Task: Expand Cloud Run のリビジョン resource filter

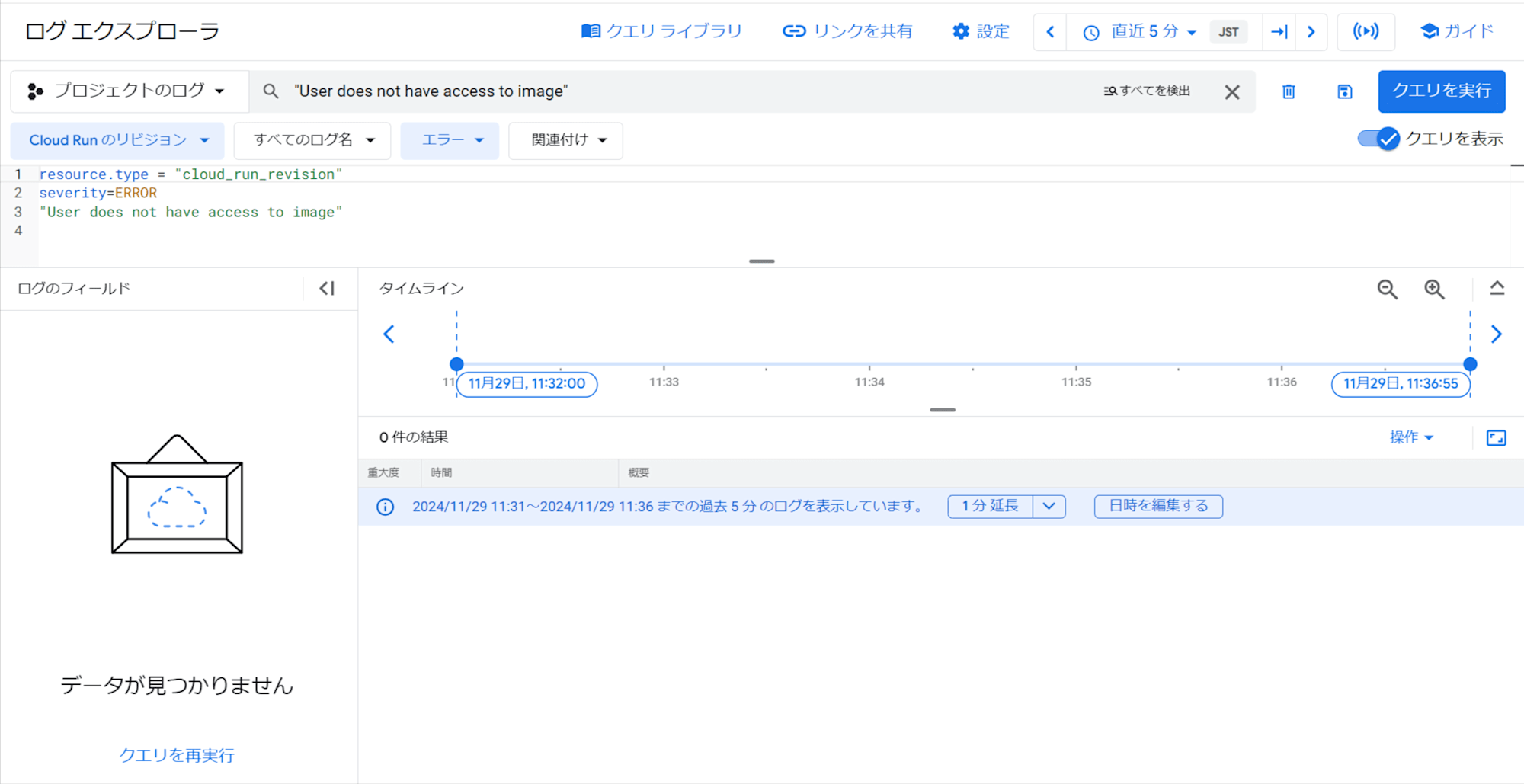Action: click(x=118, y=140)
